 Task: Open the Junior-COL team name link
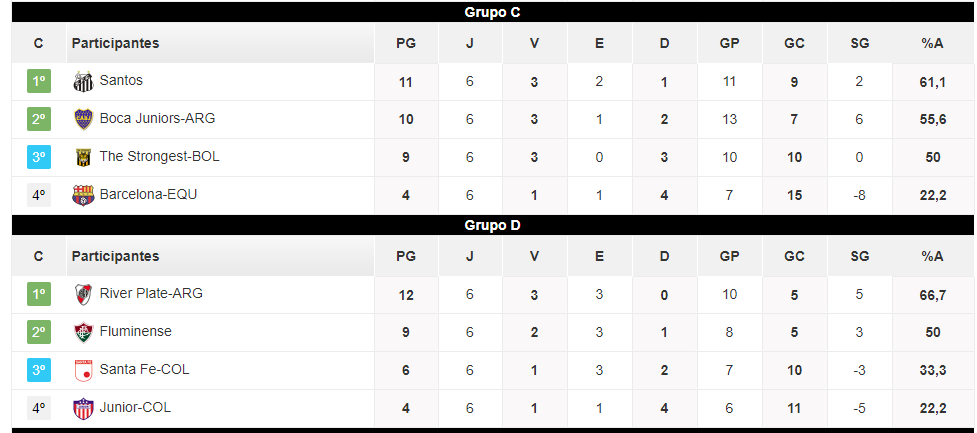pyautogui.click(x=135, y=407)
